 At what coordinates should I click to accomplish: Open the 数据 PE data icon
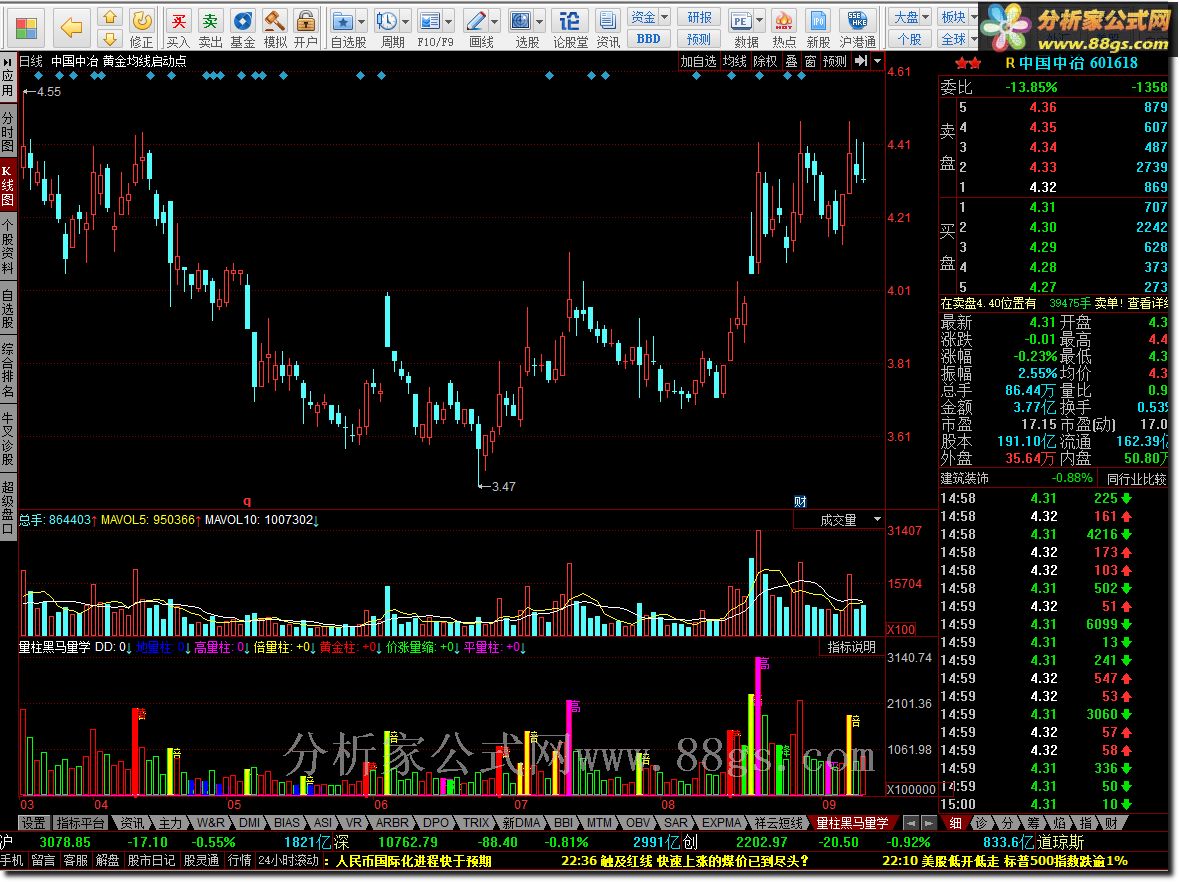pyautogui.click(x=741, y=21)
